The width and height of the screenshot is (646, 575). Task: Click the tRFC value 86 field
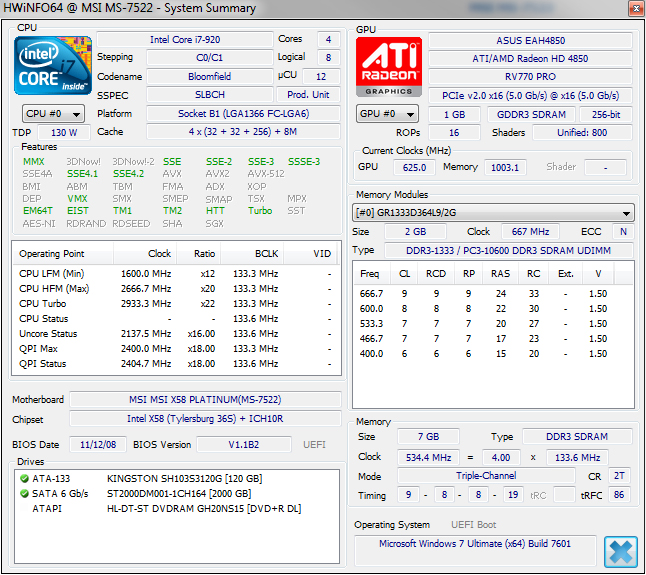(x=619, y=495)
